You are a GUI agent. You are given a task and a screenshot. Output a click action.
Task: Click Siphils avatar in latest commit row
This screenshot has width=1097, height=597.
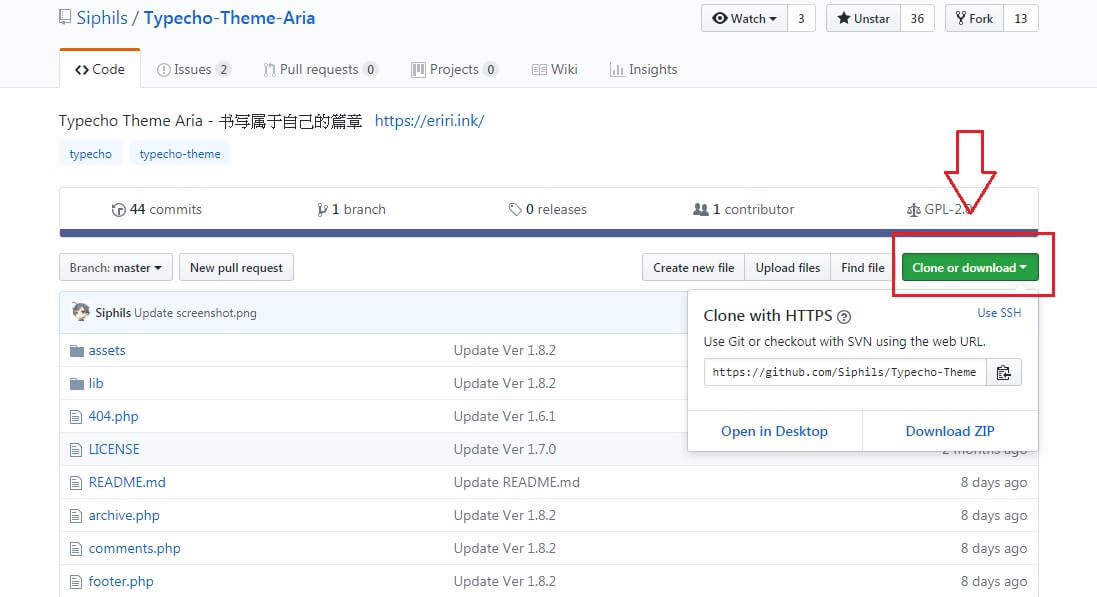(x=80, y=312)
